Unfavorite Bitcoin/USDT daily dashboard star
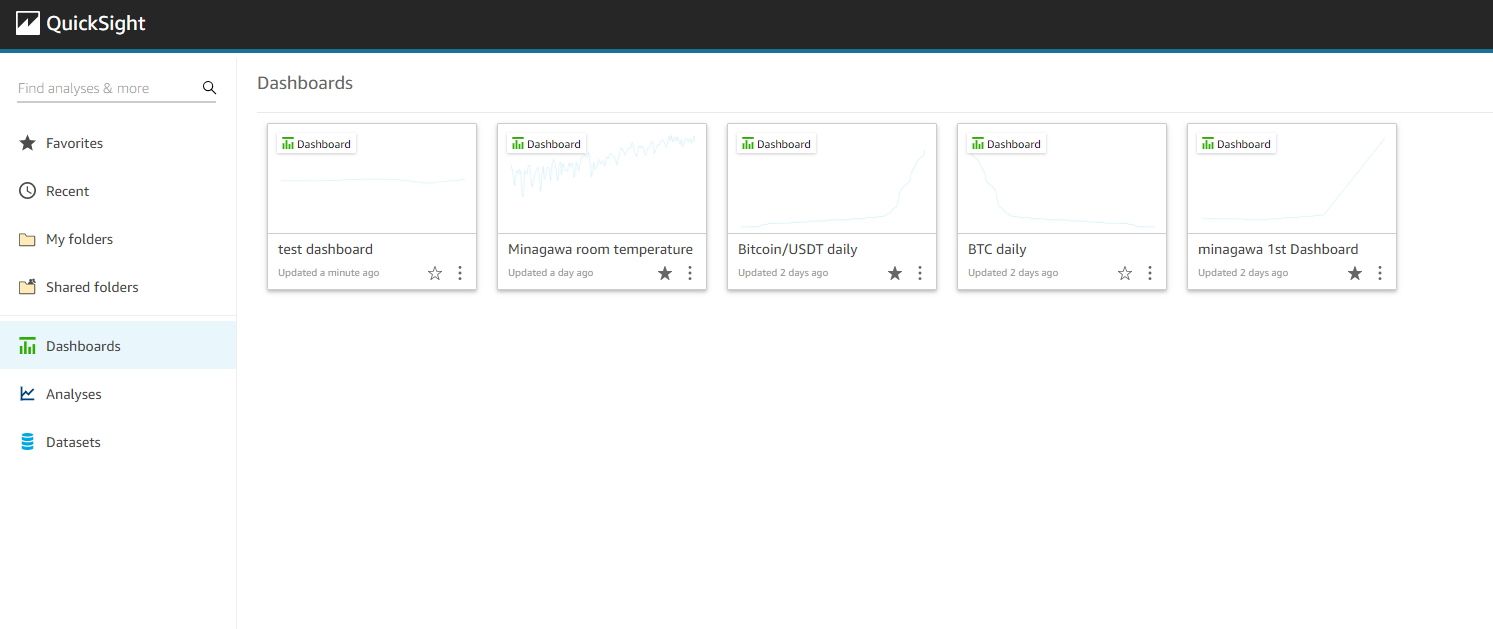The image size is (1493, 629). (895, 273)
